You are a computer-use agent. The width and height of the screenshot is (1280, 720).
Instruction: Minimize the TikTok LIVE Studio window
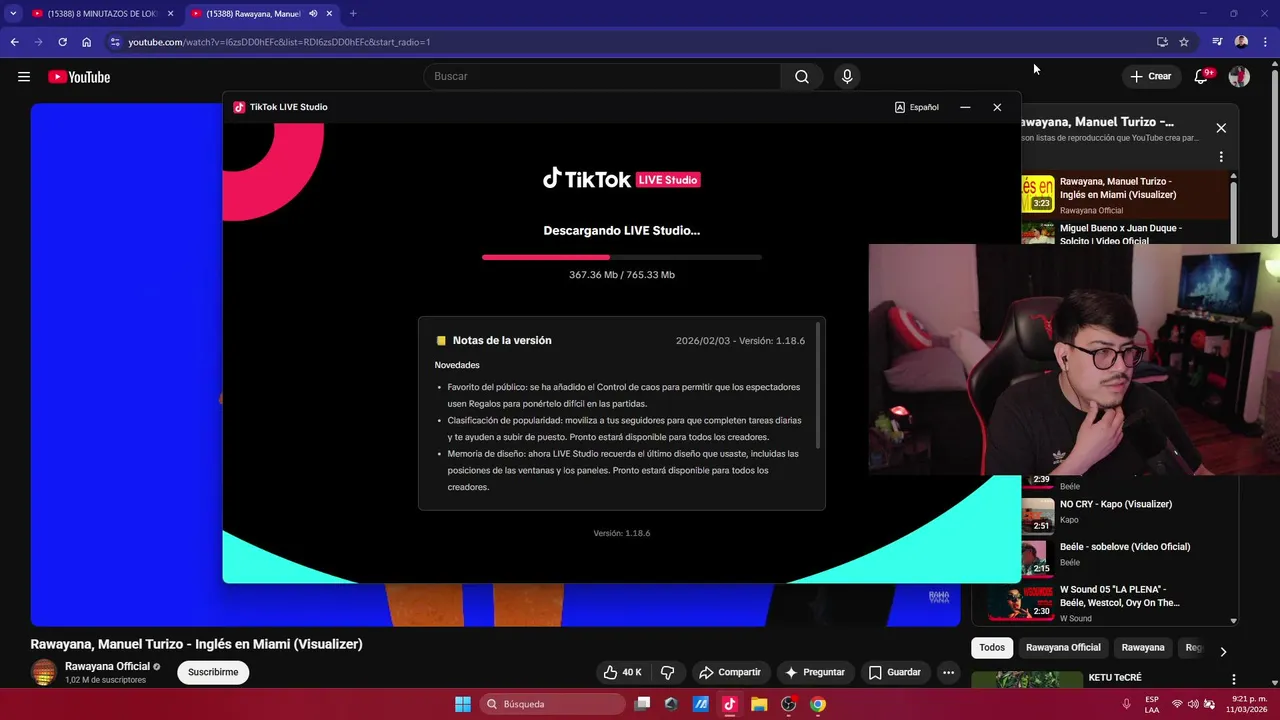(x=965, y=107)
